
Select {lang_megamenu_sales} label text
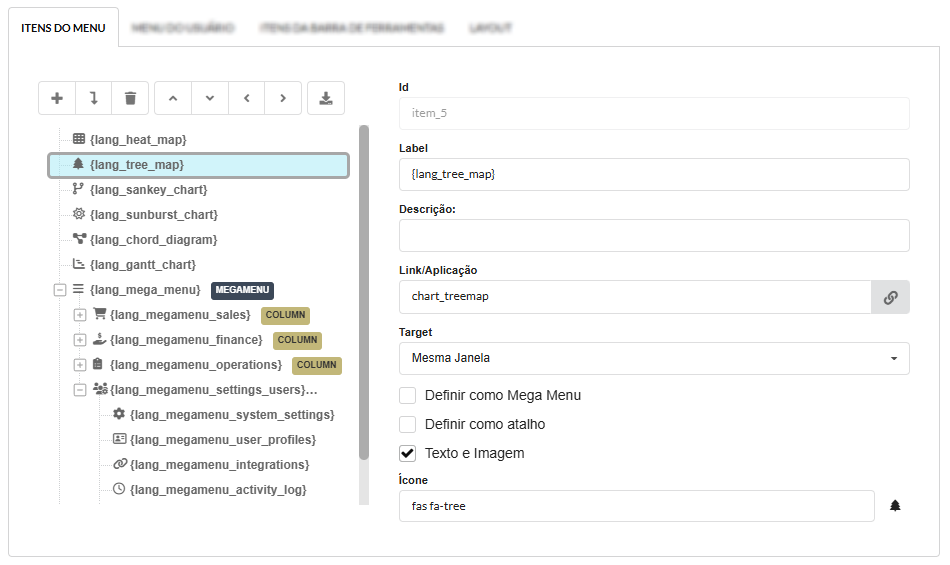(x=180, y=315)
